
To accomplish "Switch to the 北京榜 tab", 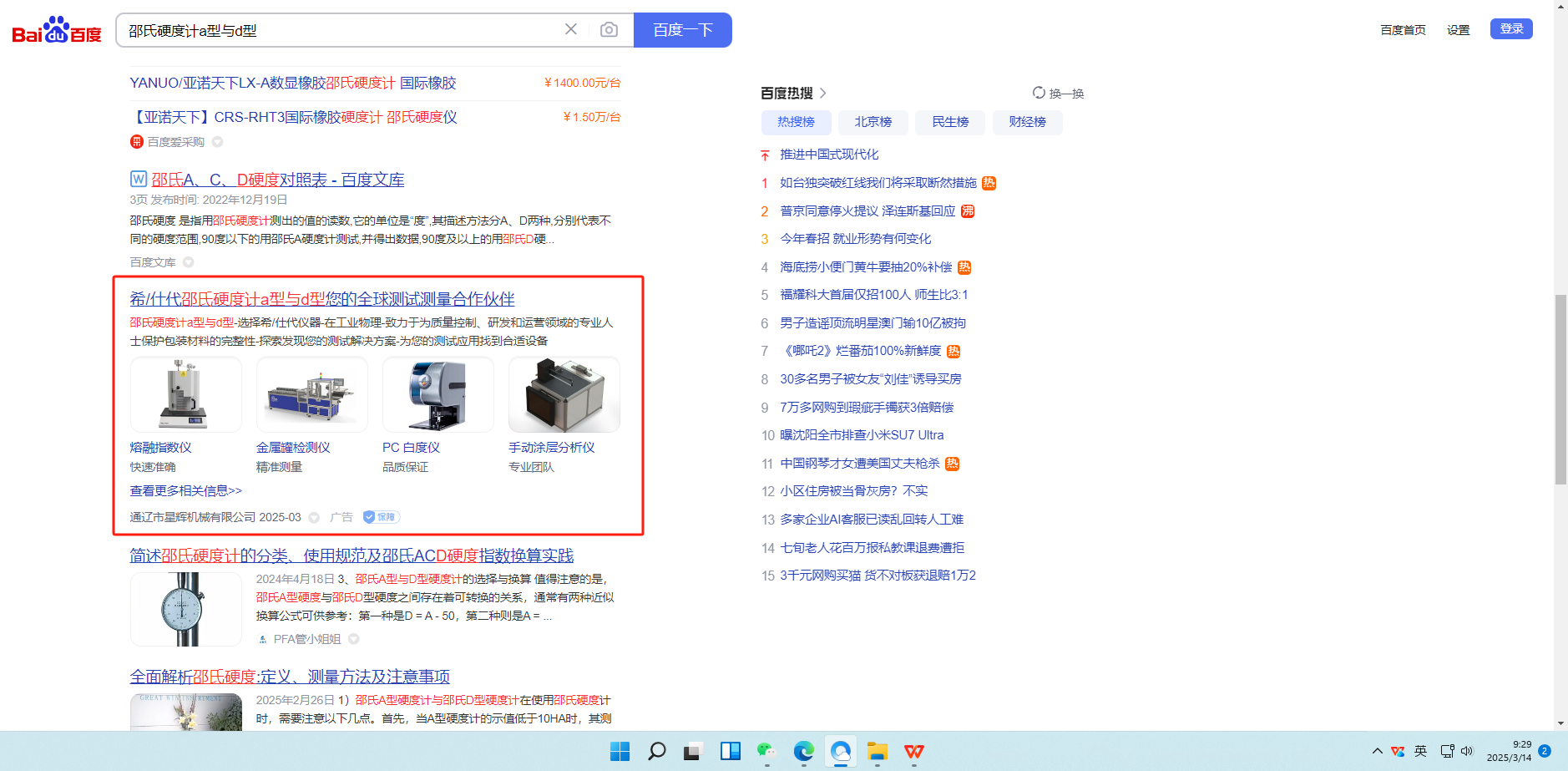I will click(873, 122).
